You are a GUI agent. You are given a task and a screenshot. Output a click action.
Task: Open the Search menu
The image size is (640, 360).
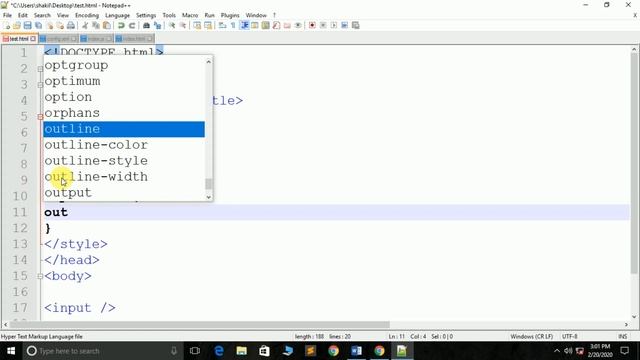coord(42,15)
